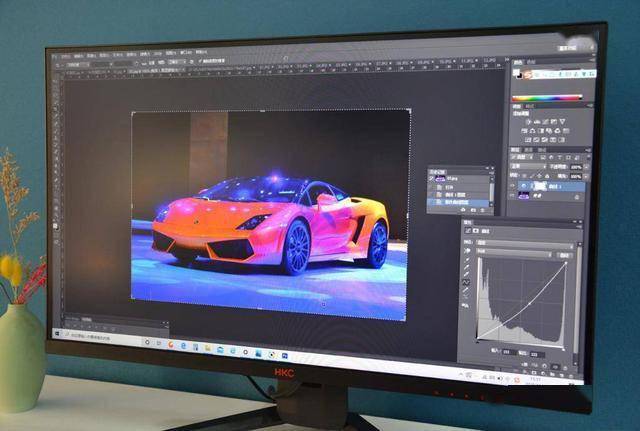Click the on-image adjustment tool in Curves panel
This screenshot has width=640, height=431.
pyautogui.click(x=467, y=251)
